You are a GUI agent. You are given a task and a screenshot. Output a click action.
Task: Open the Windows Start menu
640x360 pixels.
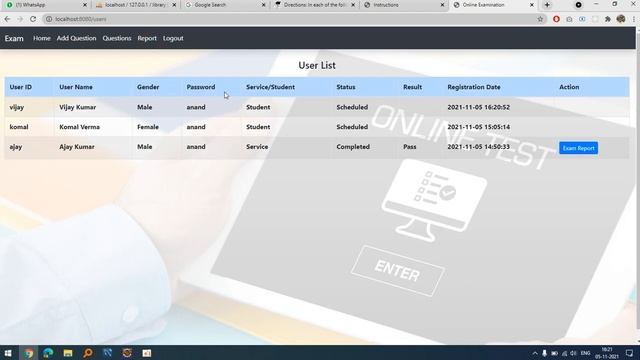click(x=8, y=353)
